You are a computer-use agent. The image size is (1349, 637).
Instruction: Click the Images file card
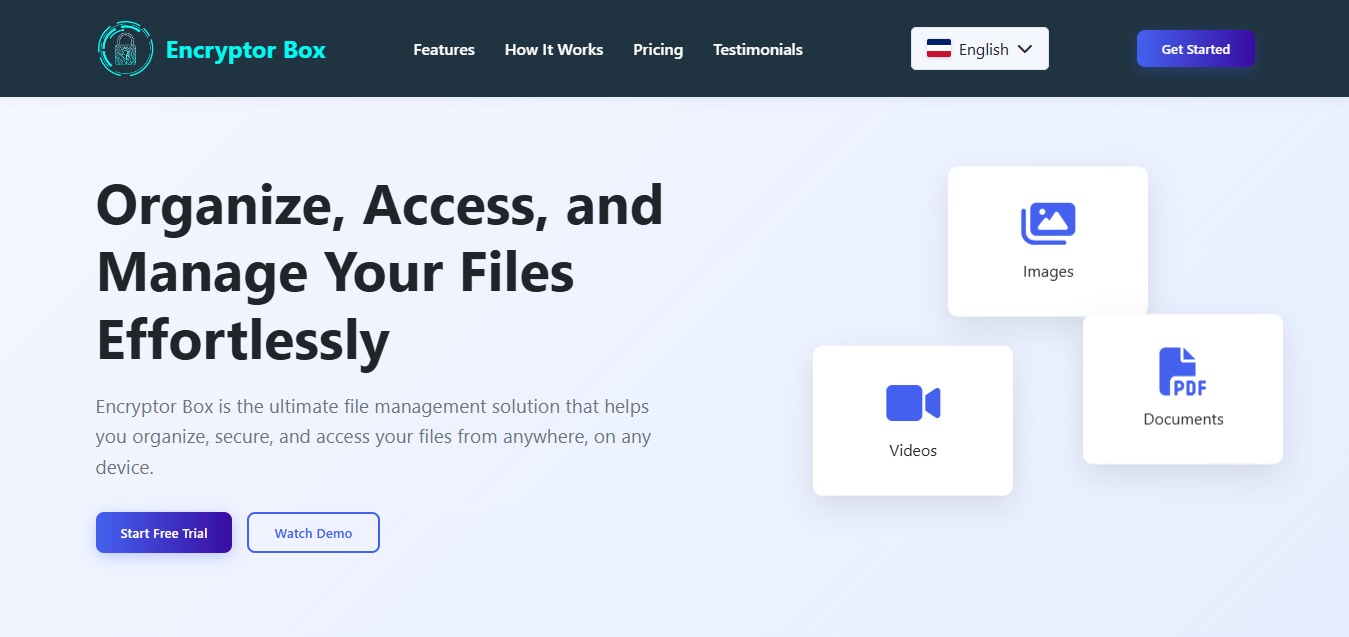pyautogui.click(x=1047, y=241)
